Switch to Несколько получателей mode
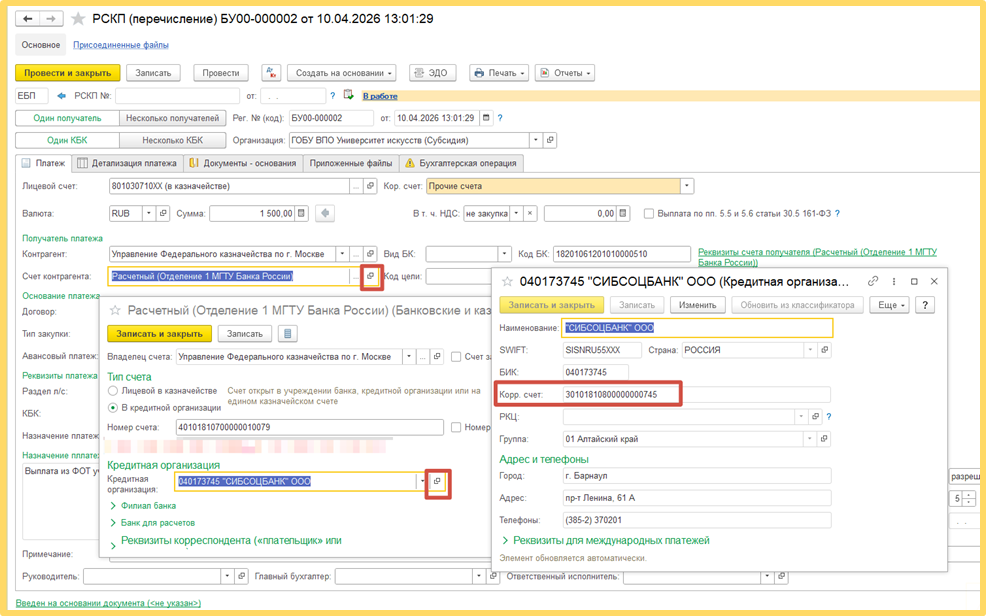 (x=172, y=118)
